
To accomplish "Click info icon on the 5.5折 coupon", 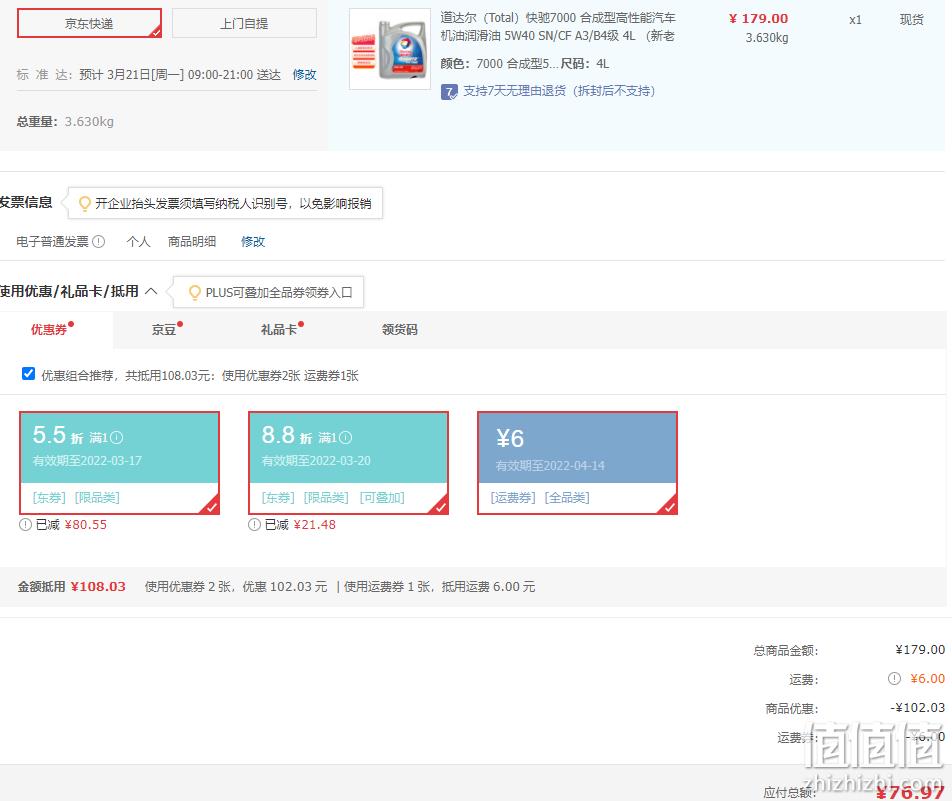I will coord(117,437).
